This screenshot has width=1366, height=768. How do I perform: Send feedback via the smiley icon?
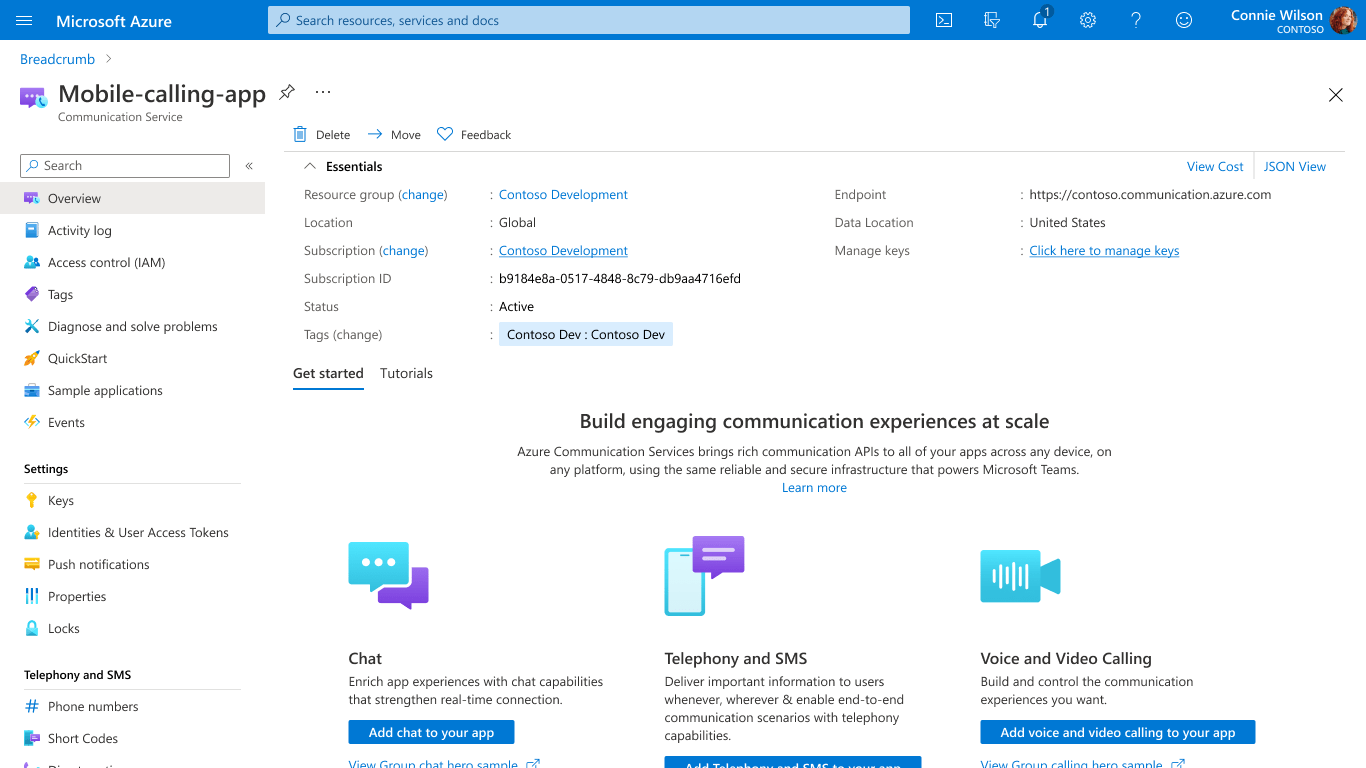[1184, 20]
